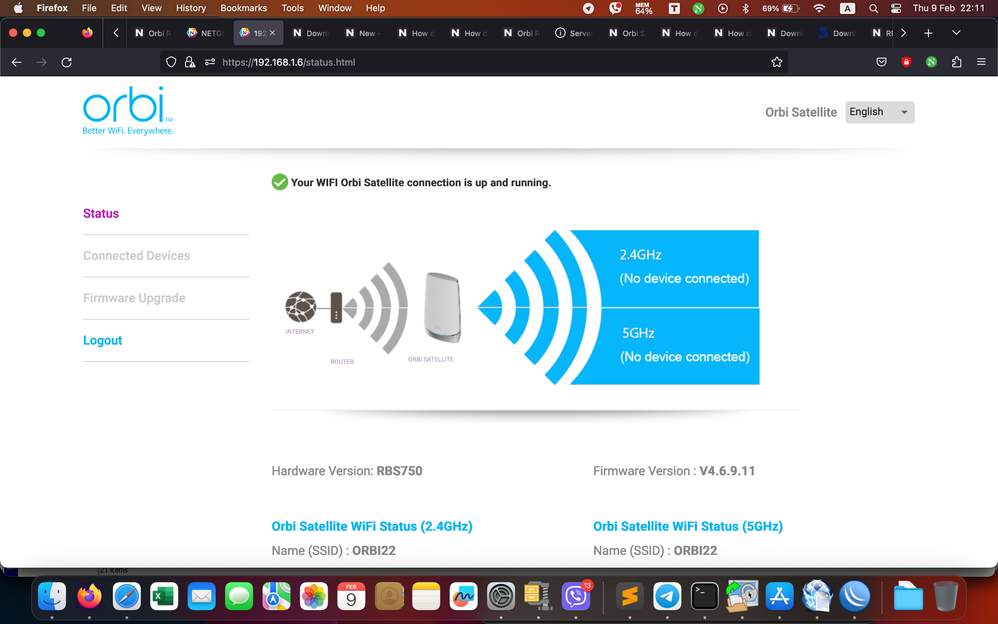
Task: Open Freeform from the Dock
Action: (x=463, y=597)
